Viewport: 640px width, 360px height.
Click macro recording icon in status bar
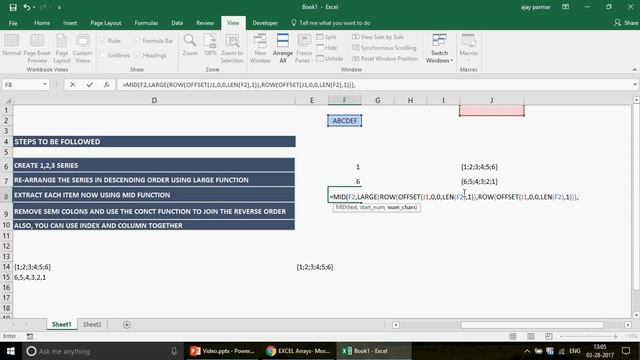click(30, 336)
